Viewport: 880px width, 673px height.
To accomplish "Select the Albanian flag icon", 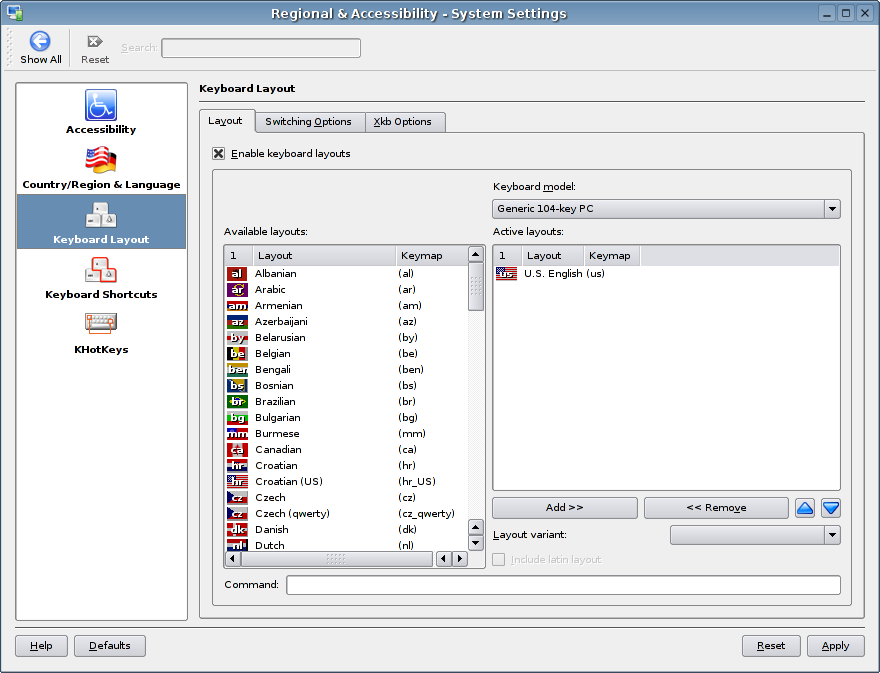I will 237,273.
